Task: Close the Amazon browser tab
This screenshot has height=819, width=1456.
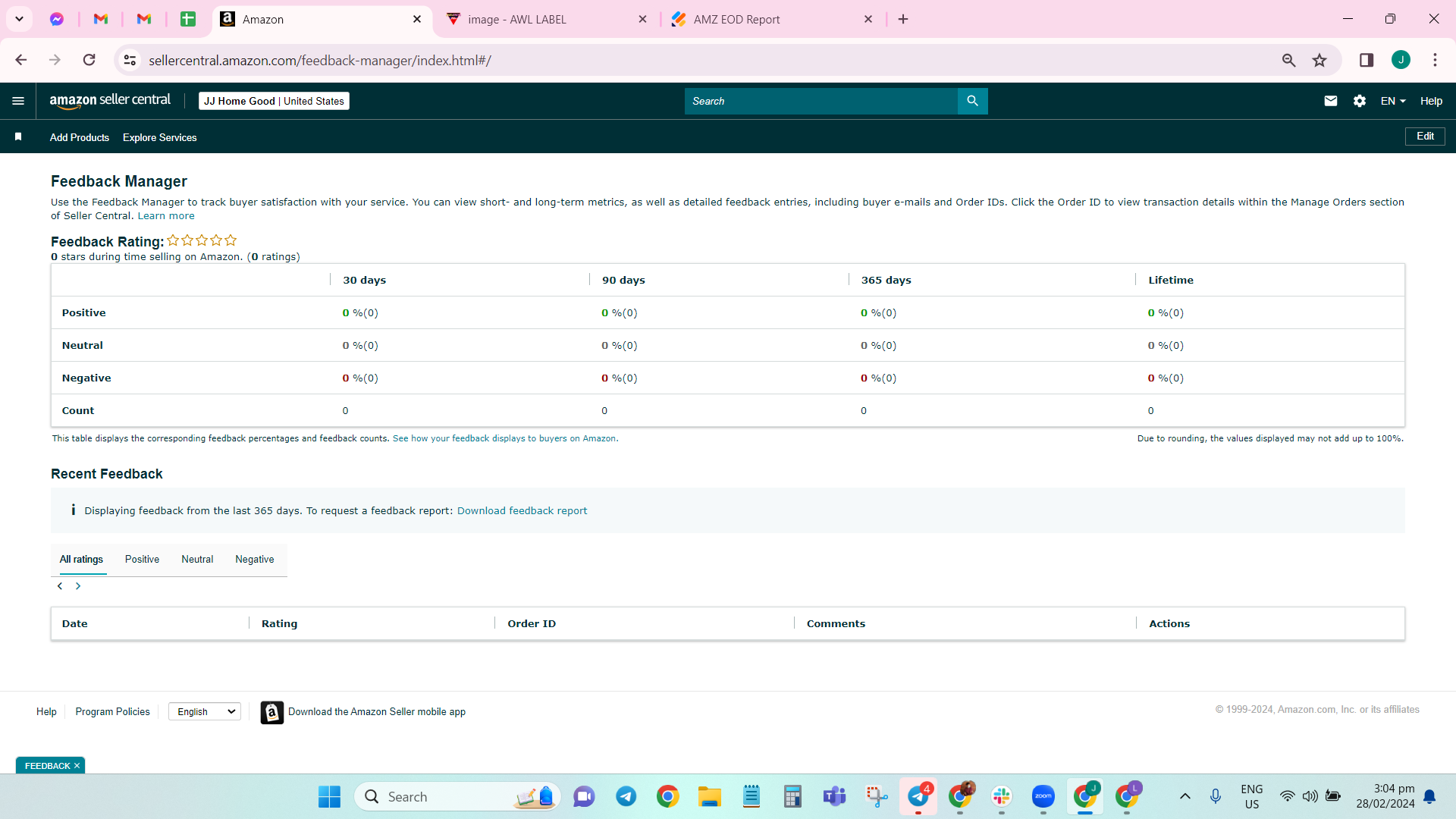Action: point(417,19)
